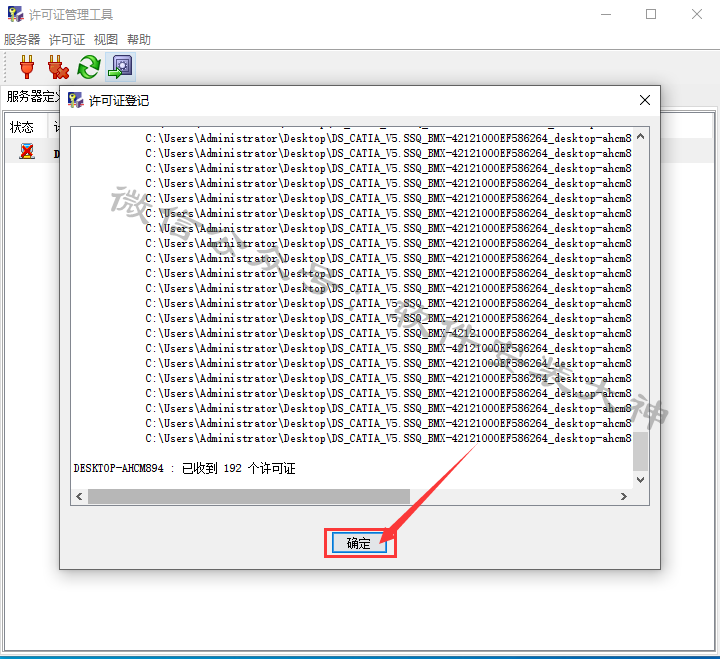Screen dimensions: 720x659
Task: Click the connect server plug icon
Action: point(27,67)
